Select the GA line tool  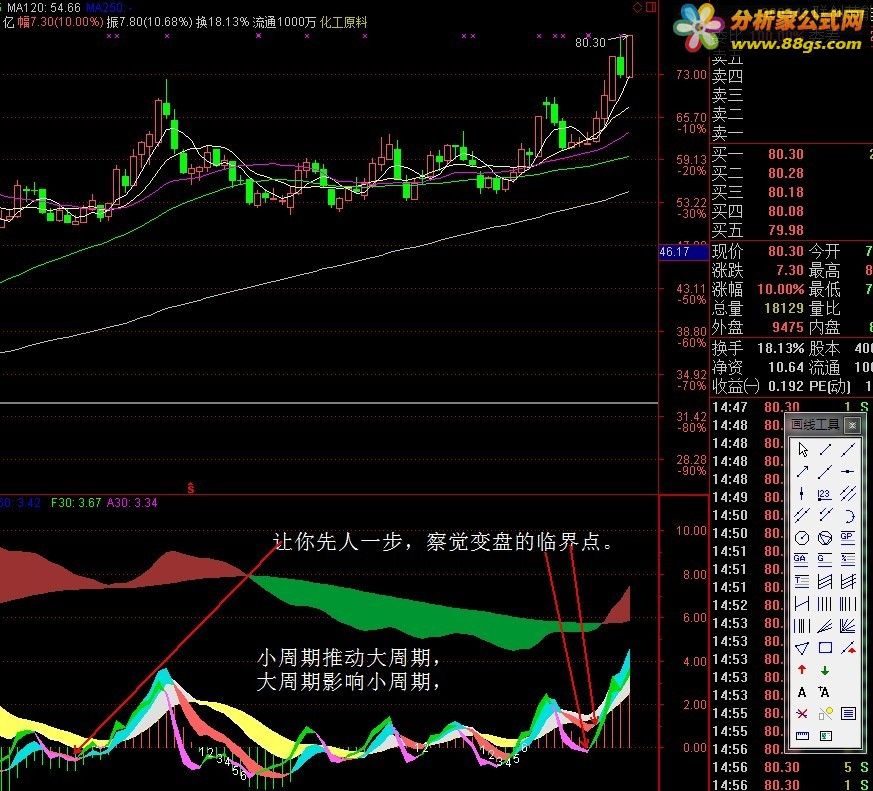coord(801,559)
